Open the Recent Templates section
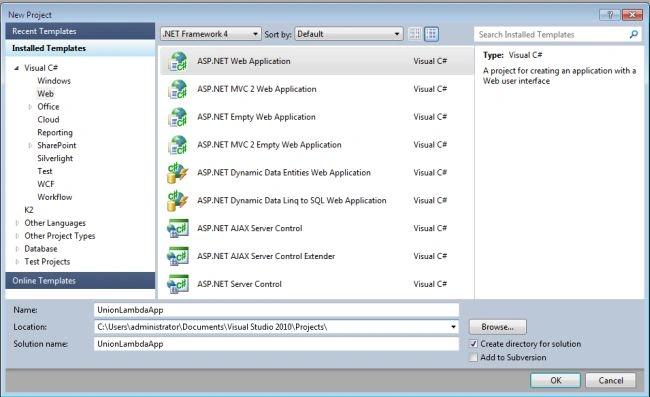The height and width of the screenshot is (397, 650). click(80, 31)
